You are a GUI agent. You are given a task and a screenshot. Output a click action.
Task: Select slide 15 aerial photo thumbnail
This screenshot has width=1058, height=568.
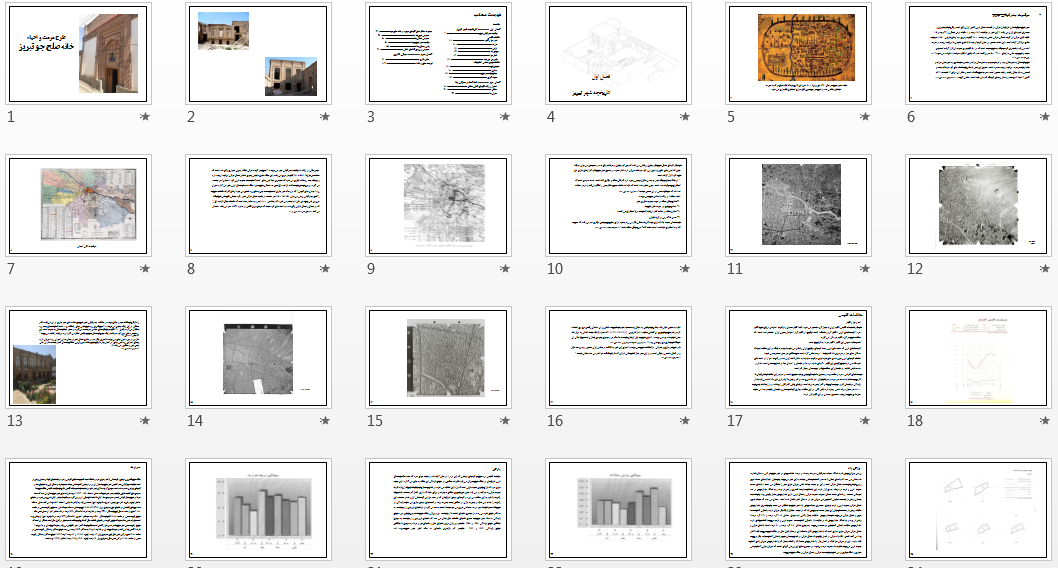coord(439,358)
